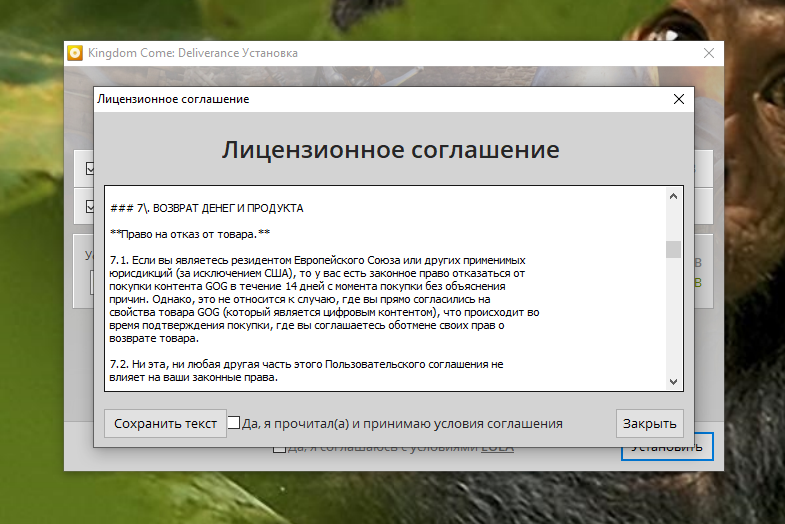
Task: Click the Закрыть button
Action: (649, 423)
